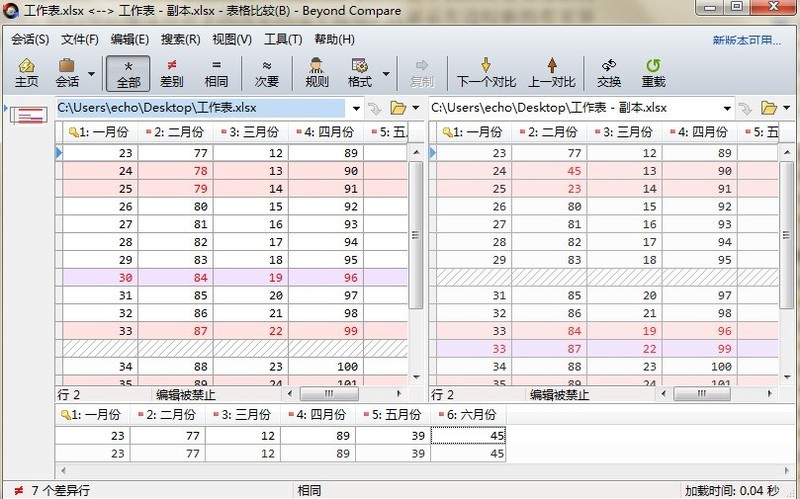The height and width of the screenshot is (499, 800).
Task: Click left pane horizontal scrollbar thumb
Action: [329, 393]
